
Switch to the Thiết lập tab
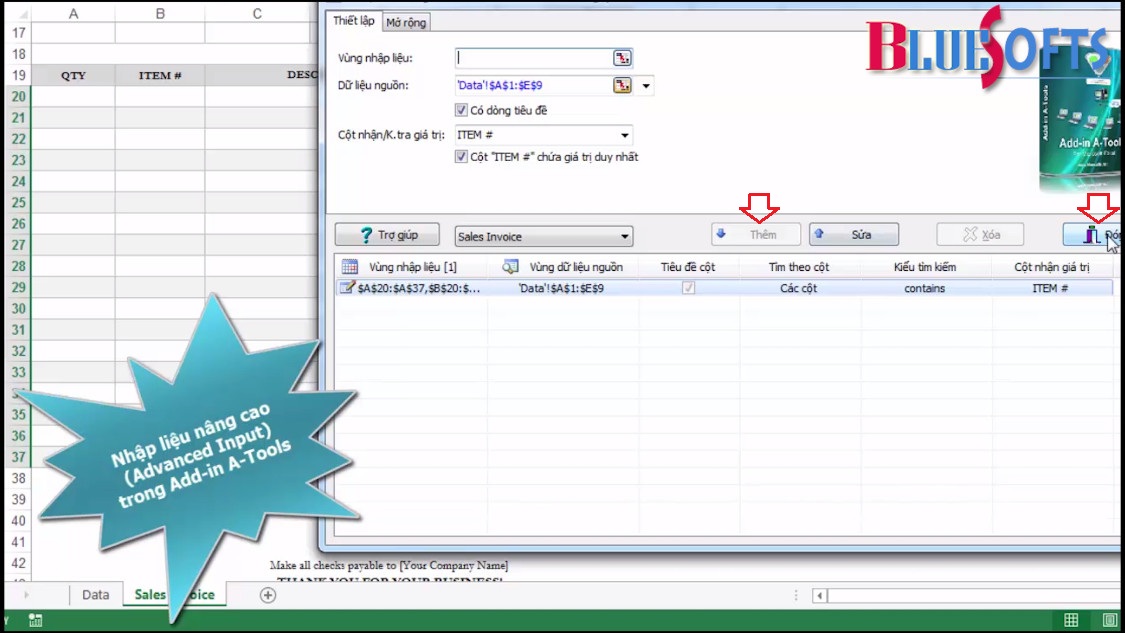(x=353, y=21)
